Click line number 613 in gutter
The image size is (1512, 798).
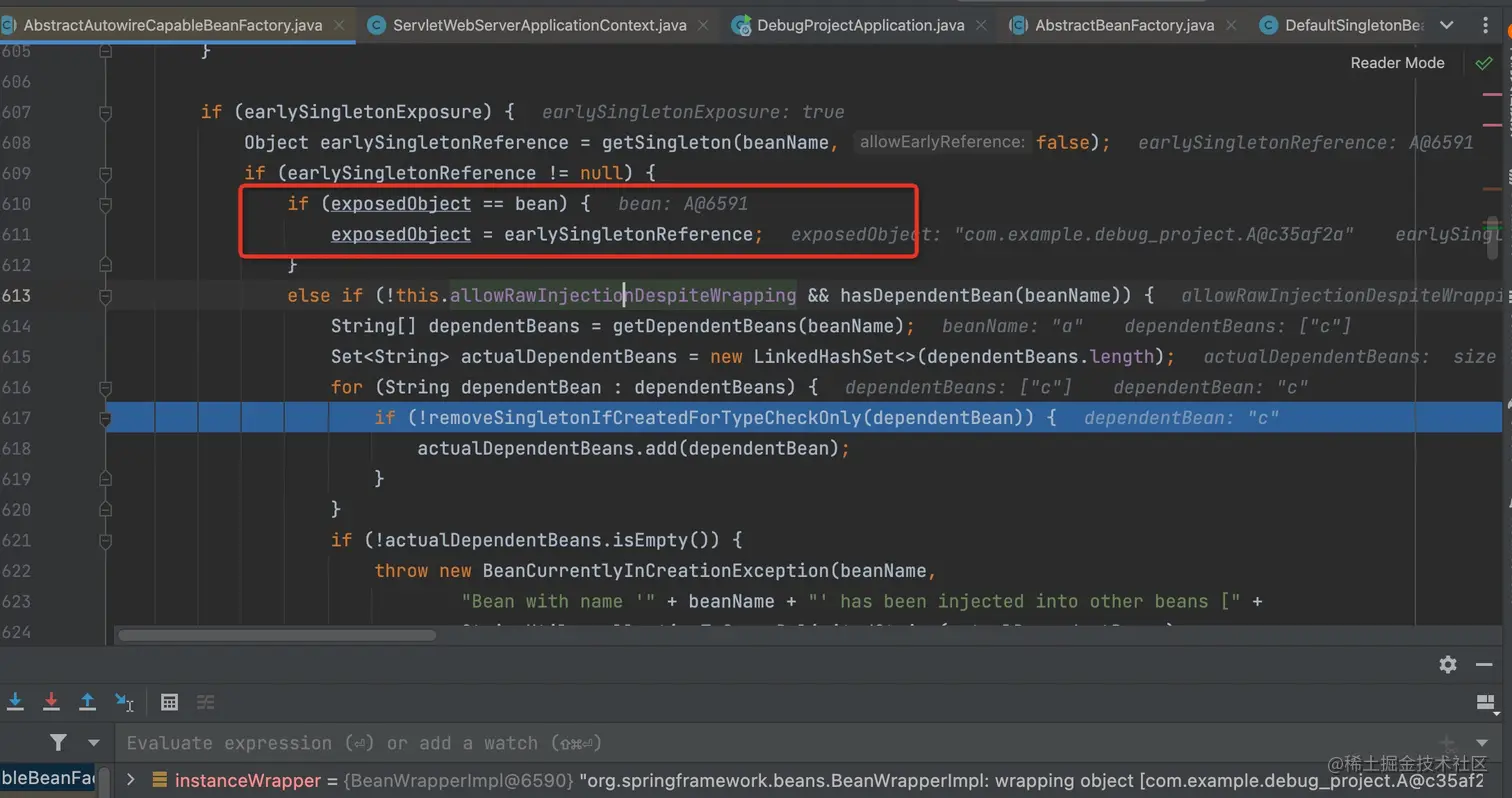coord(16,295)
